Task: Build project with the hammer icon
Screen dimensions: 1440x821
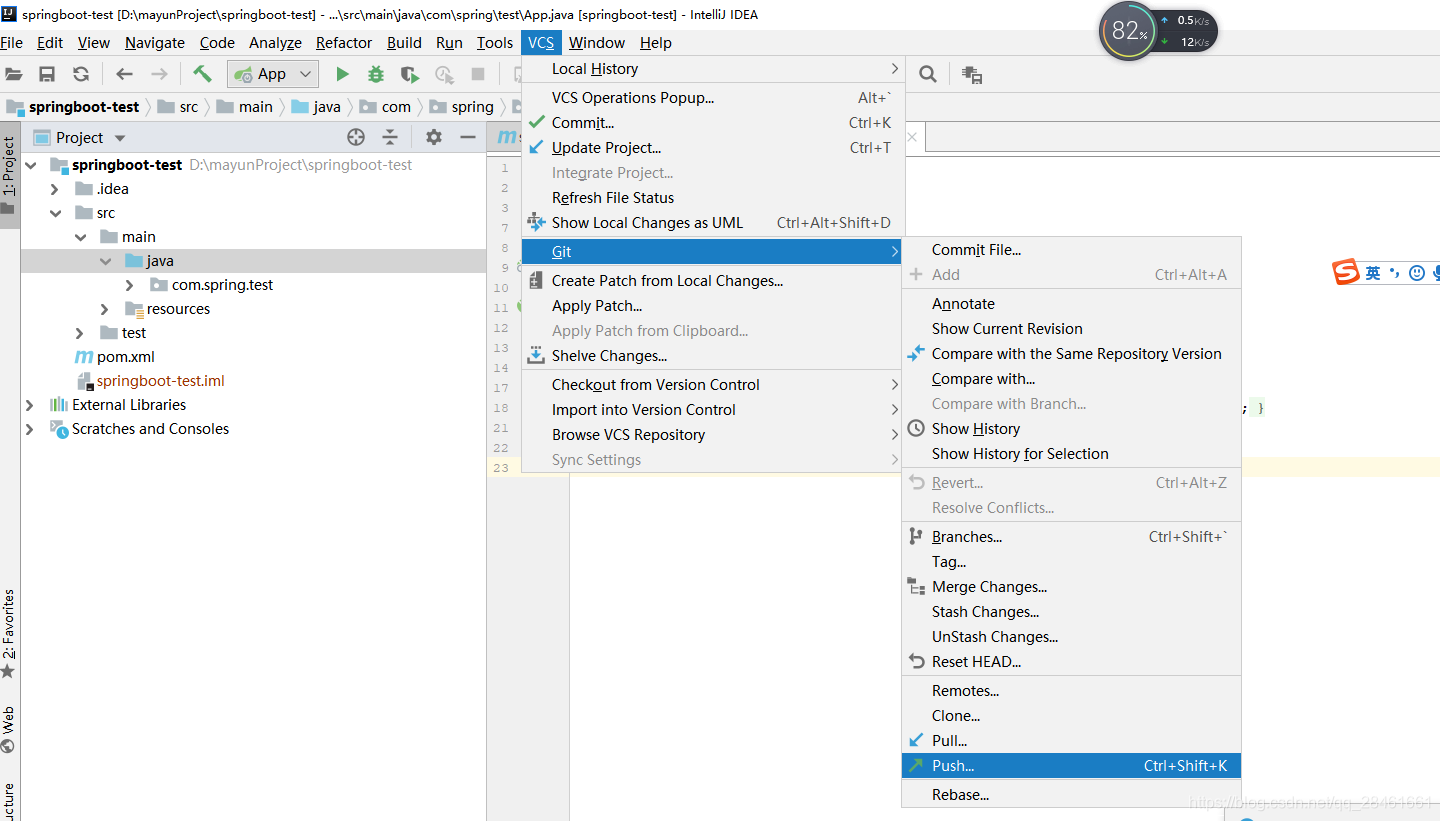Action: tap(202, 74)
